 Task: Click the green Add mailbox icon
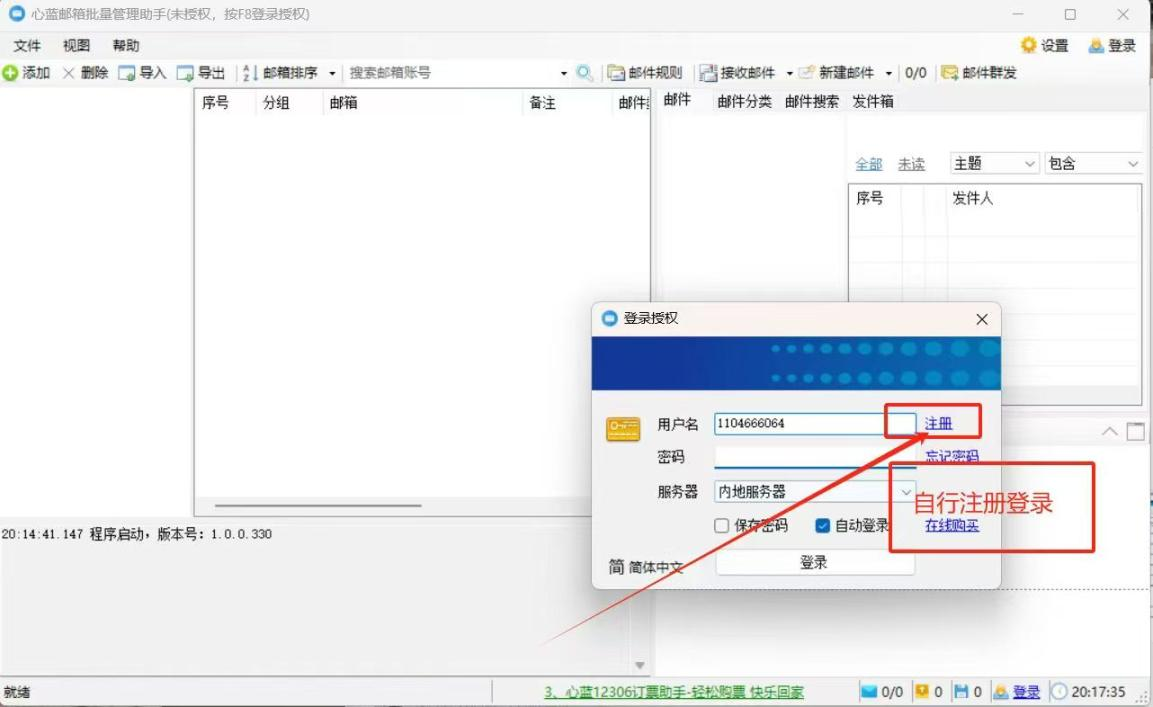tap(10, 73)
